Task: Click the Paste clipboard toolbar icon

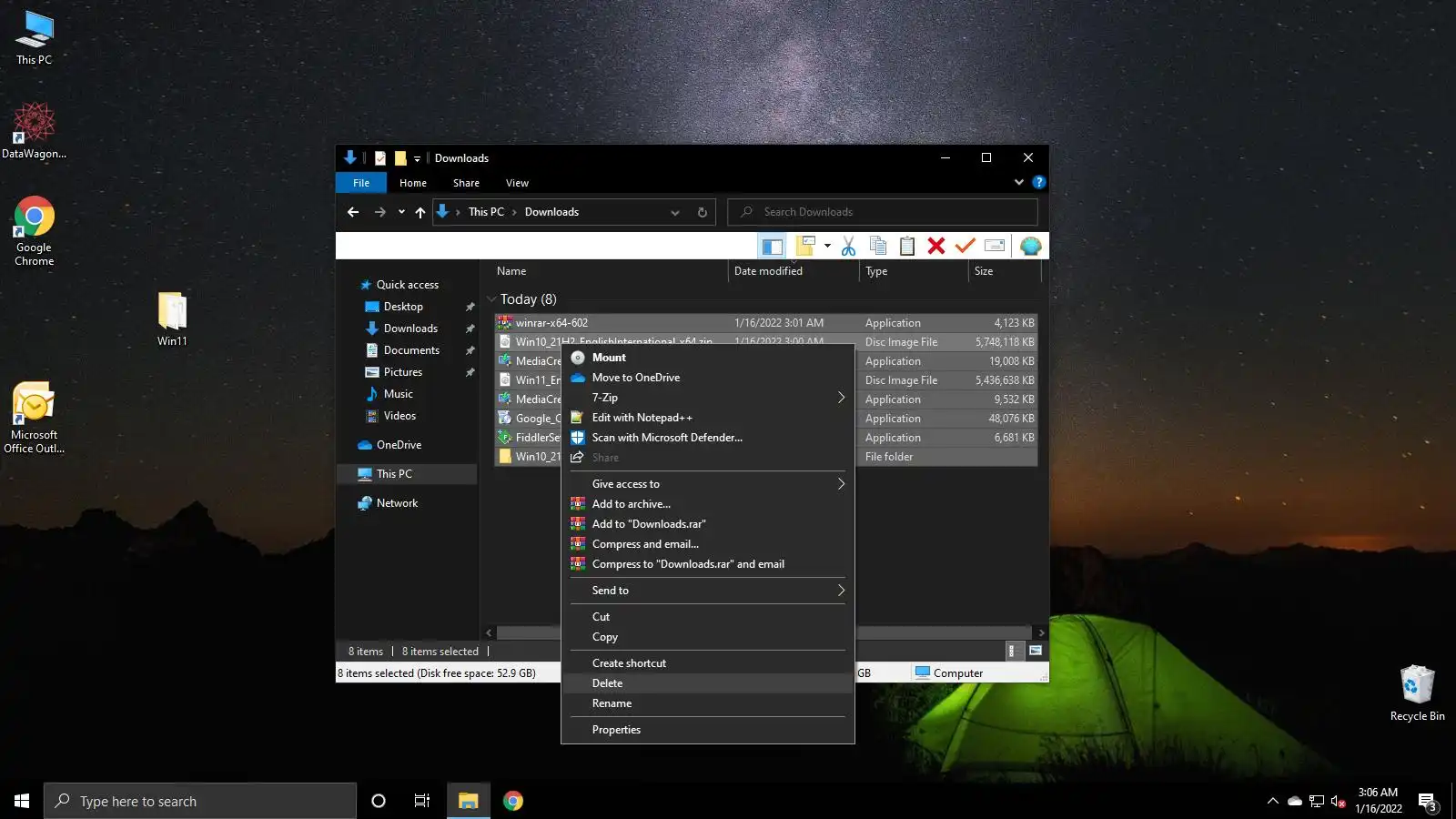Action: pyautogui.click(x=907, y=246)
